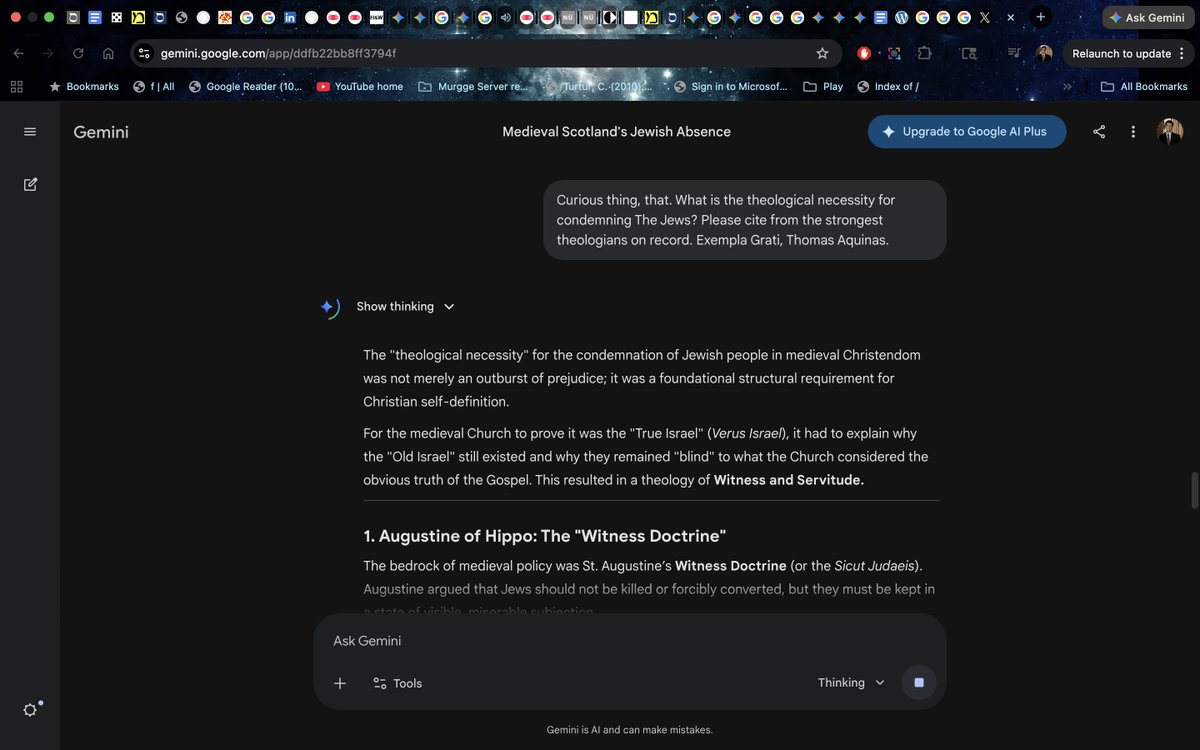The image size is (1200, 750).
Task: Open the tab search icon in toolbar
Action: tap(968, 54)
